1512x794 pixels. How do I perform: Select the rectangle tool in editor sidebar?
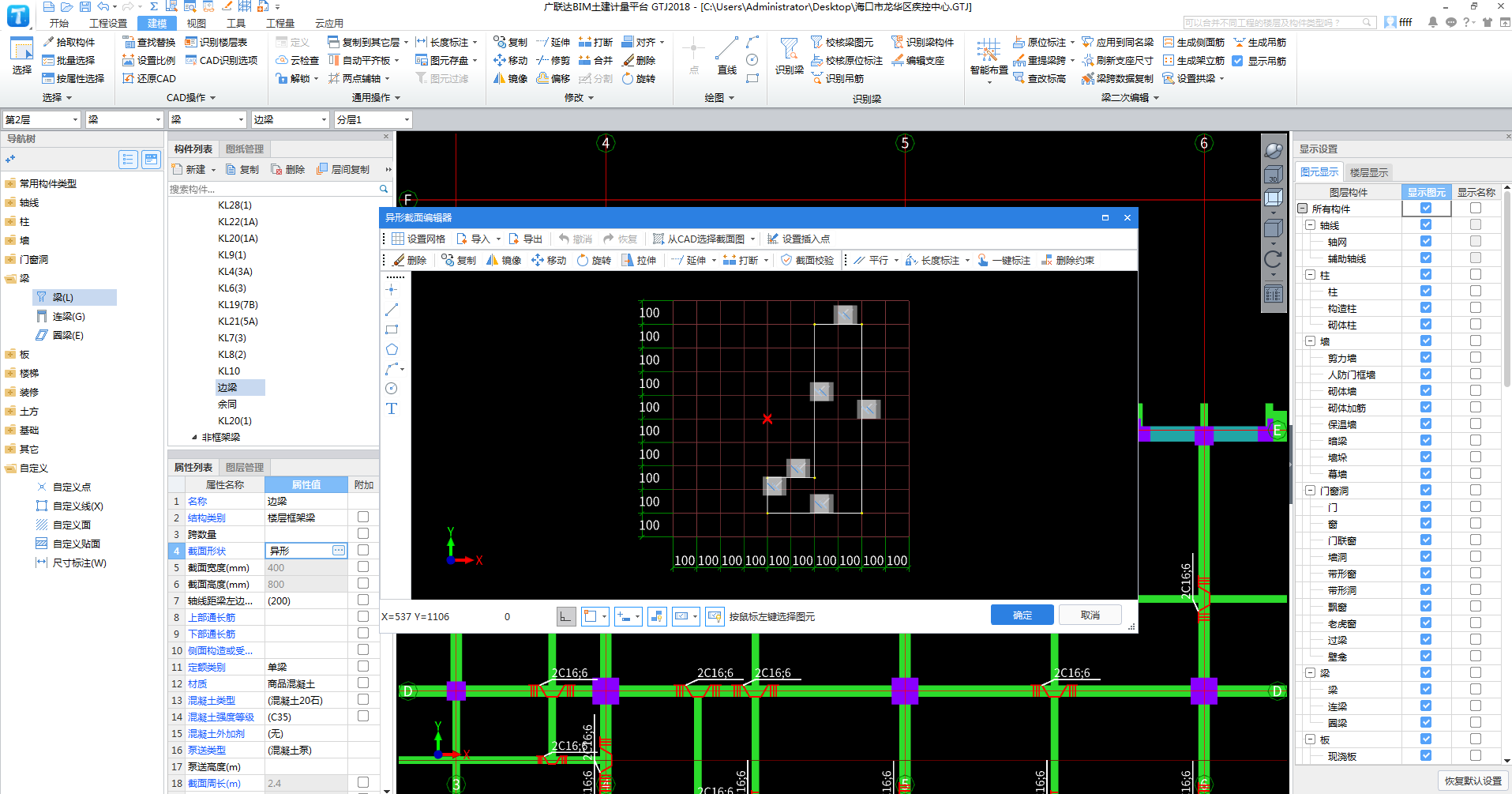click(392, 329)
